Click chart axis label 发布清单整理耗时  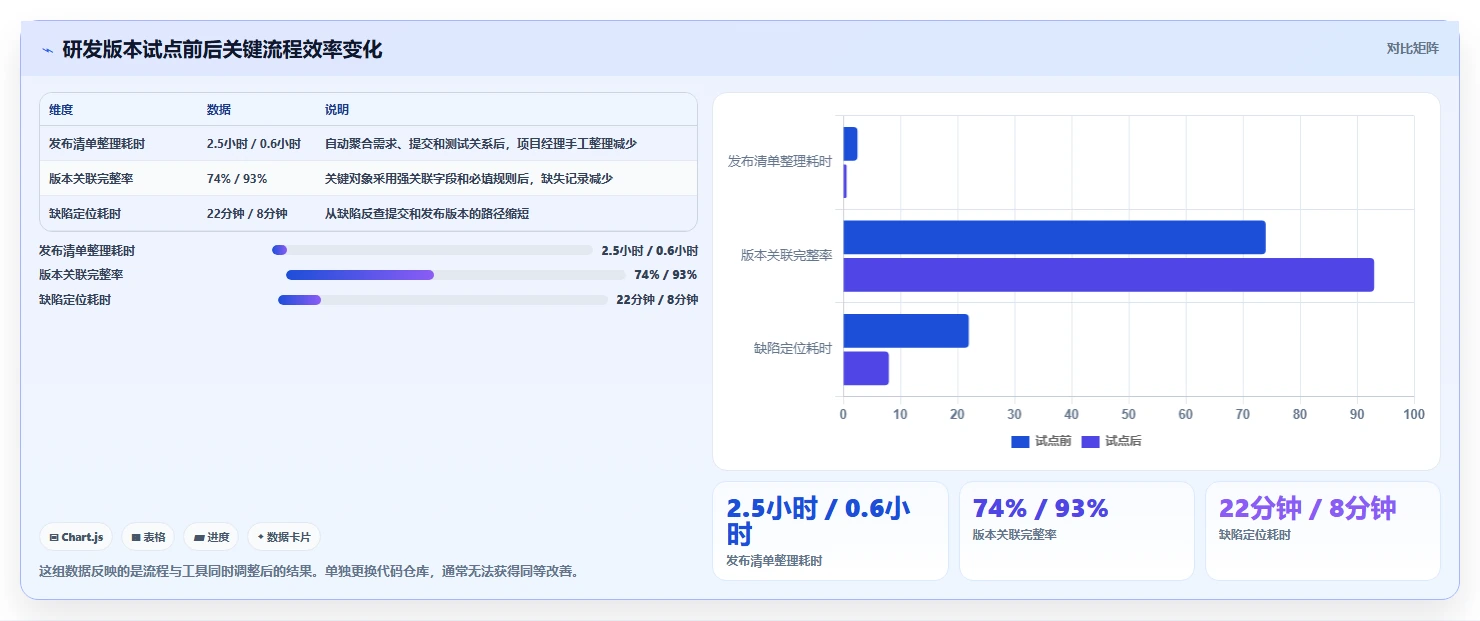coord(780,162)
